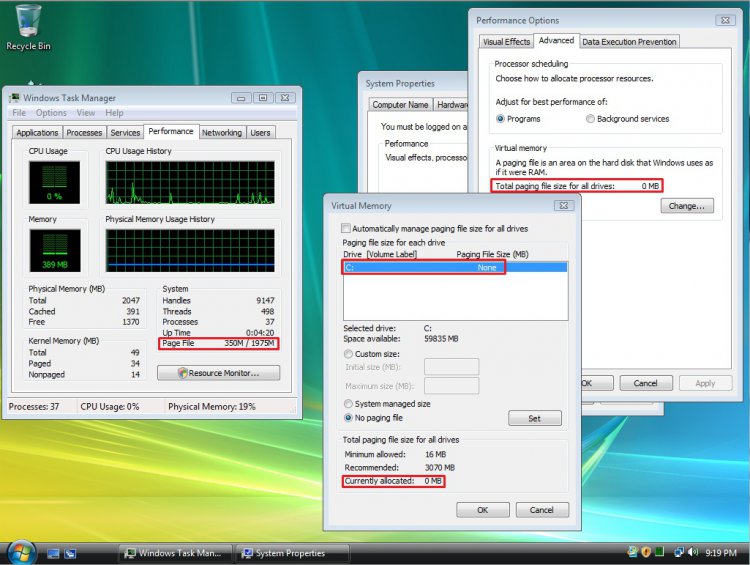Switch to Applications tab
Screen dimensions: 750x565
coord(37,133)
